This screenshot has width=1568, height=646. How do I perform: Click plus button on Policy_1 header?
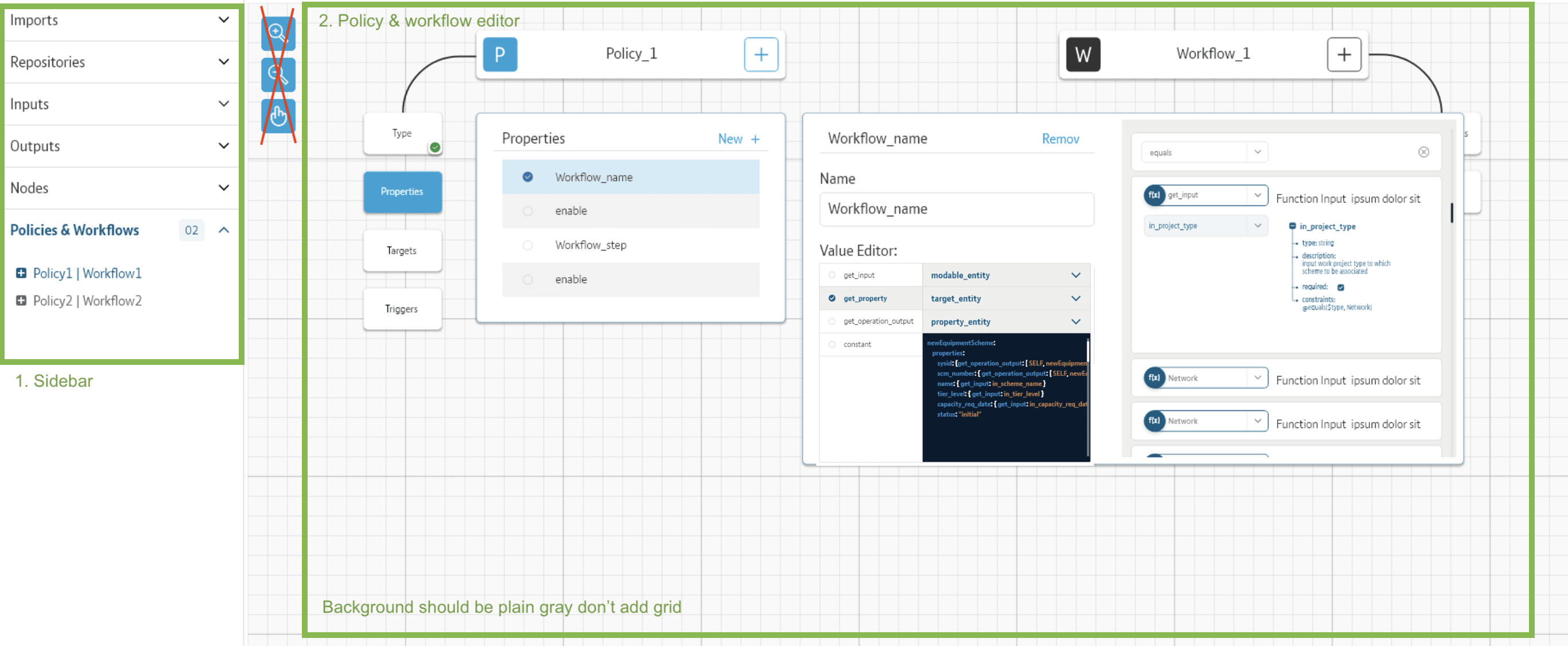760,55
